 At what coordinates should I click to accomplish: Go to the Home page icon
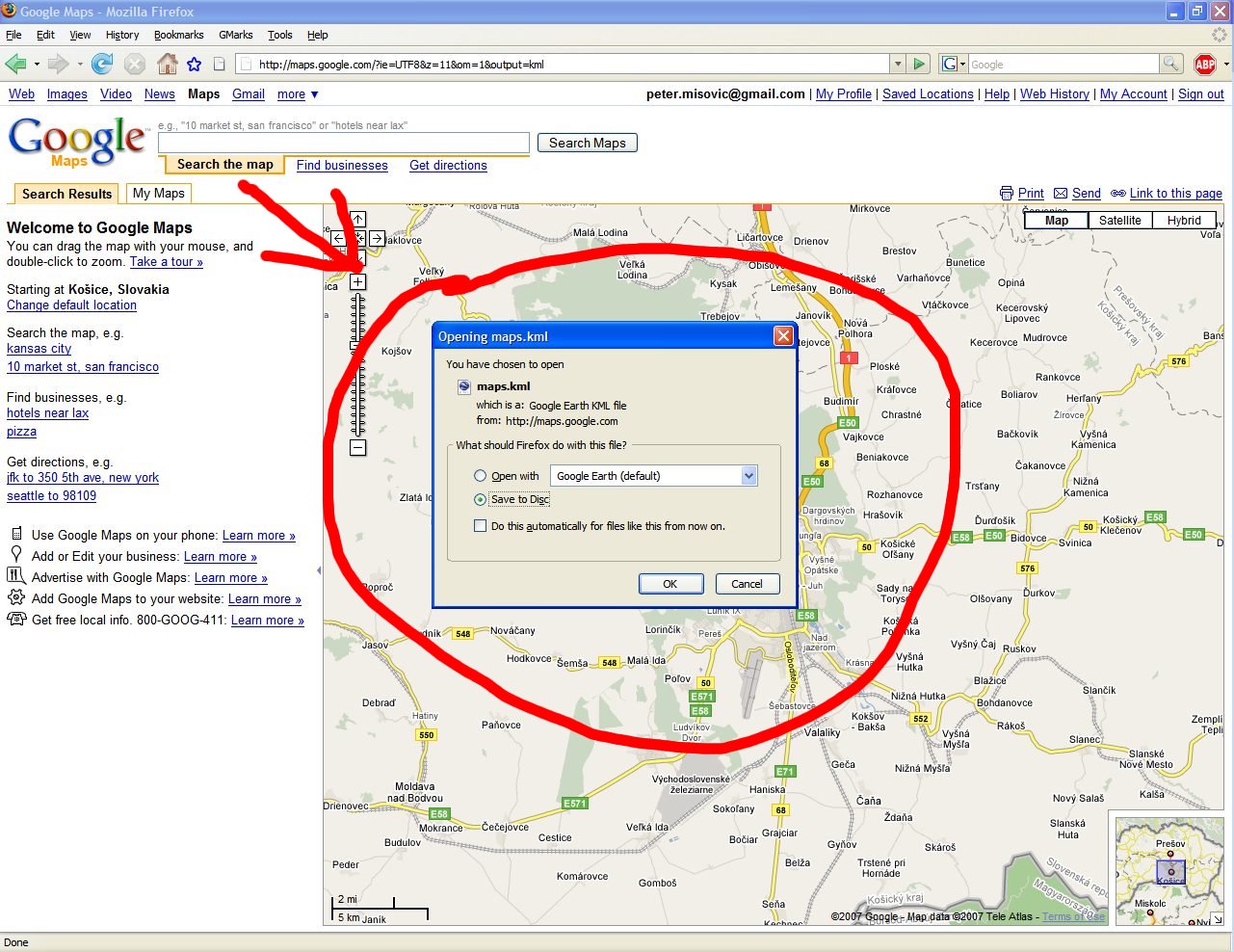[x=167, y=65]
